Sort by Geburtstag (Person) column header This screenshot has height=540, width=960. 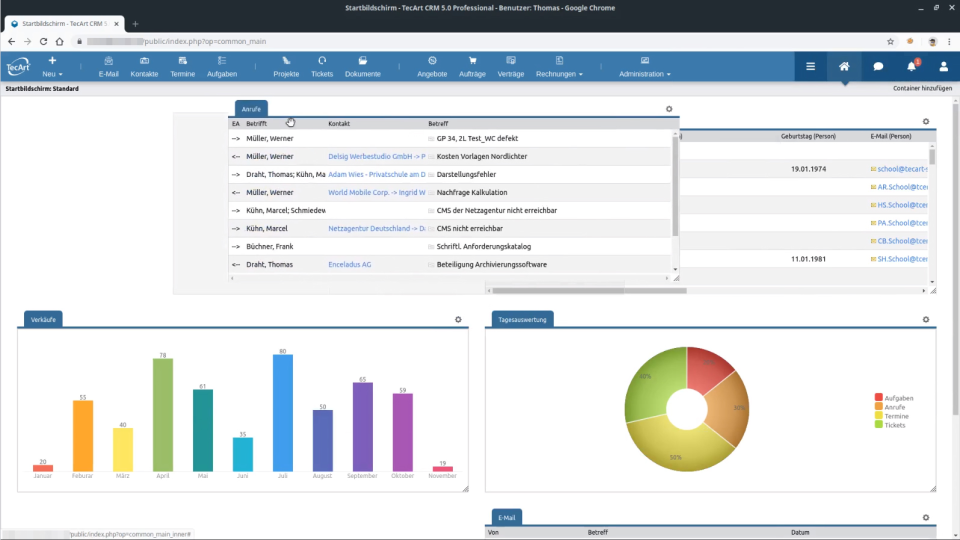coord(808,136)
